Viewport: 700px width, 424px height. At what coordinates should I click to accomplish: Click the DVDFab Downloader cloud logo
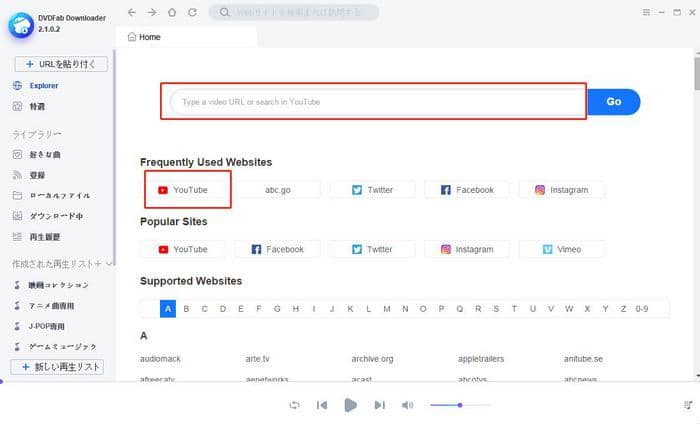(21, 25)
